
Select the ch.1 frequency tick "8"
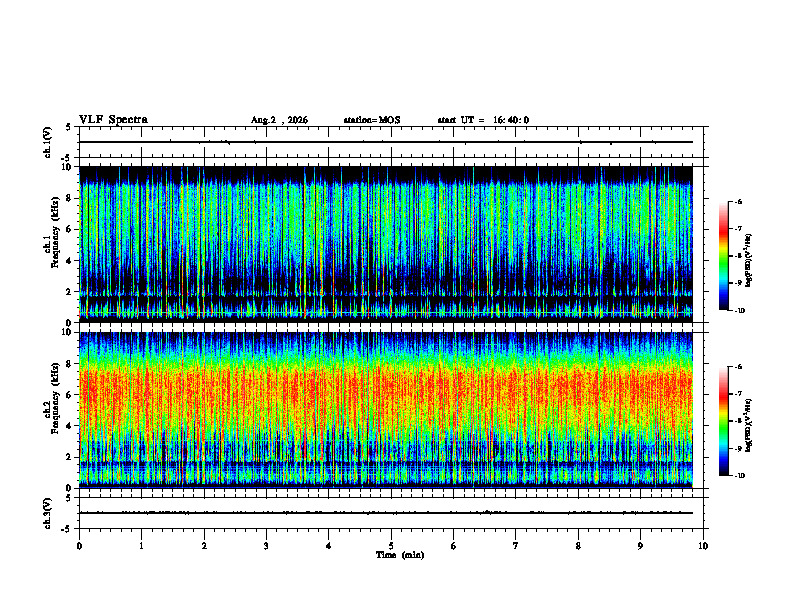[x=70, y=198]
